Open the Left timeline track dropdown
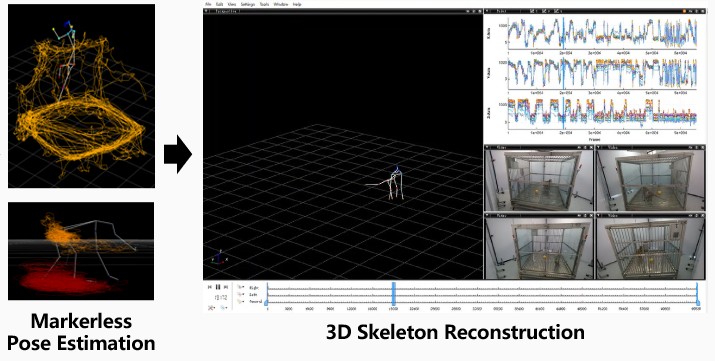715x361 pixels. coord(241,294)
